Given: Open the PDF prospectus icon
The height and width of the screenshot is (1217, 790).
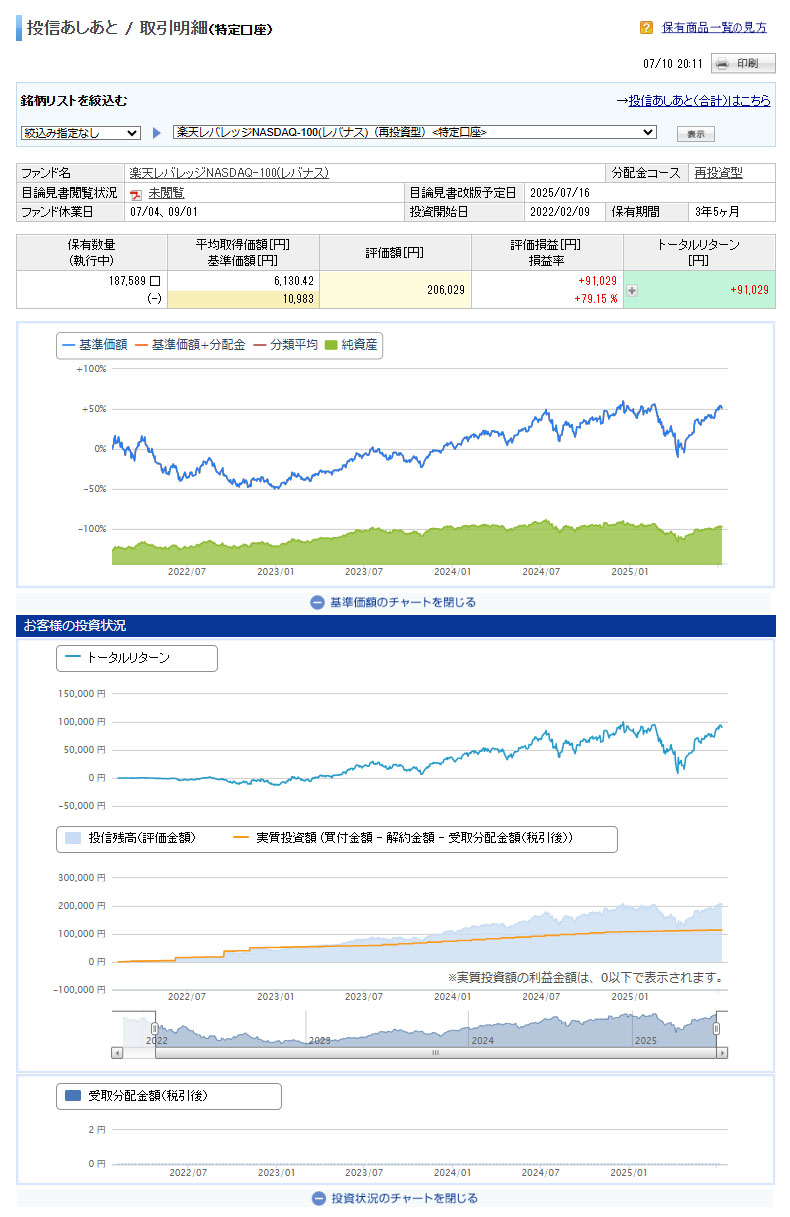Looking at the screenshot, I should 136,193.
